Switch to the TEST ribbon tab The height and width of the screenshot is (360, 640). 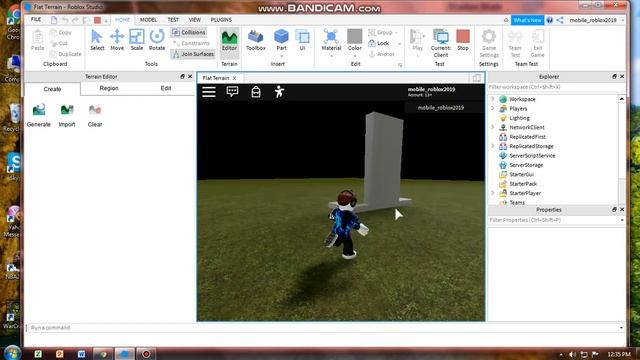point(173,20)
